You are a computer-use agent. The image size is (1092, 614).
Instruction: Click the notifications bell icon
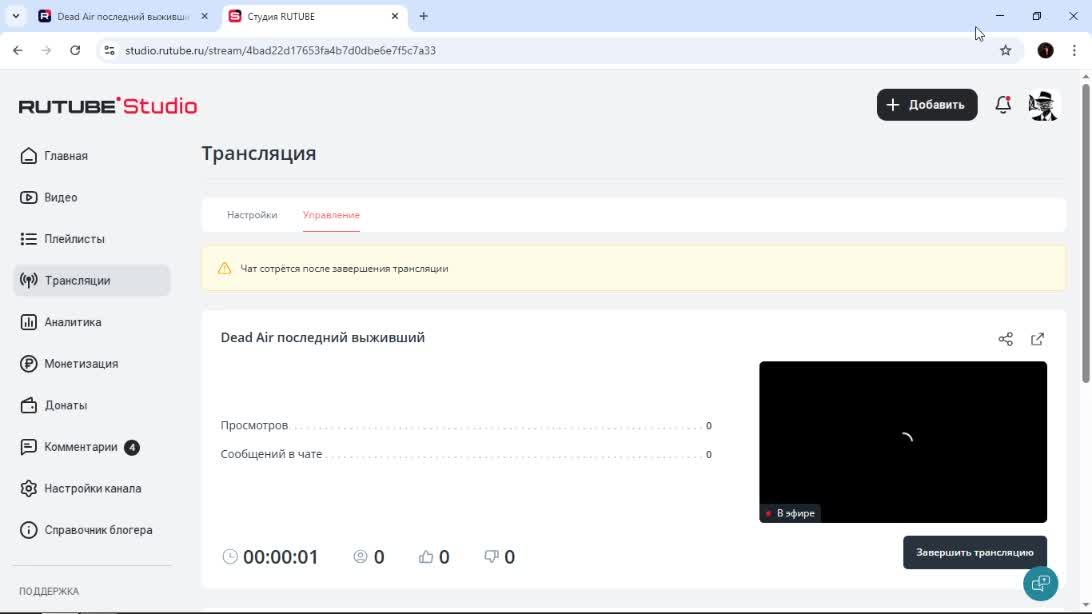tap(1003, 104)
